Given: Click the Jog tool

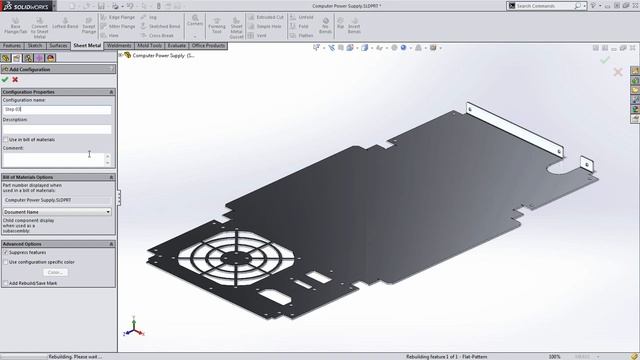Looking at the screenshot, I should click(149, 17).
